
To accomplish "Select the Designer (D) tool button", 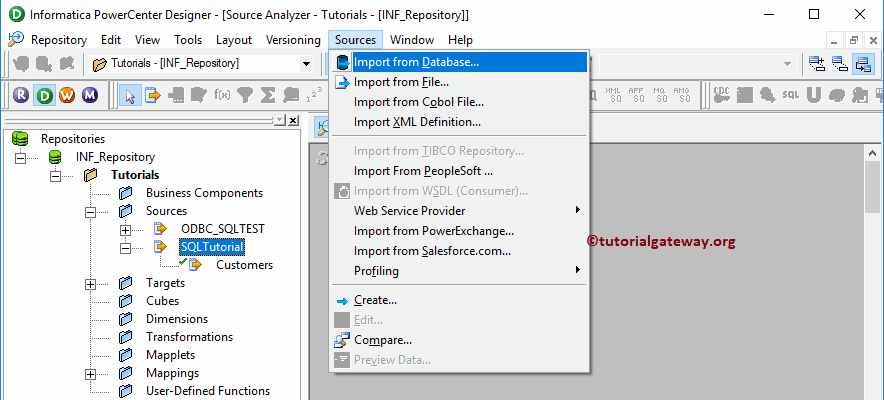I will [x=44, y=96].
